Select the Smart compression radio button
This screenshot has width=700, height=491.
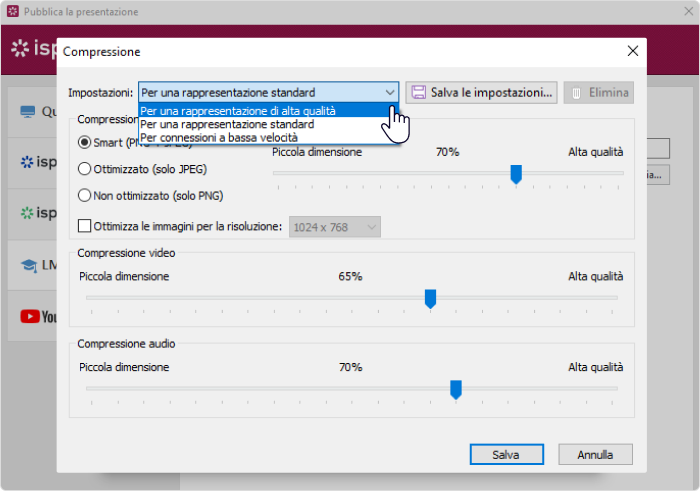[85, 142]
